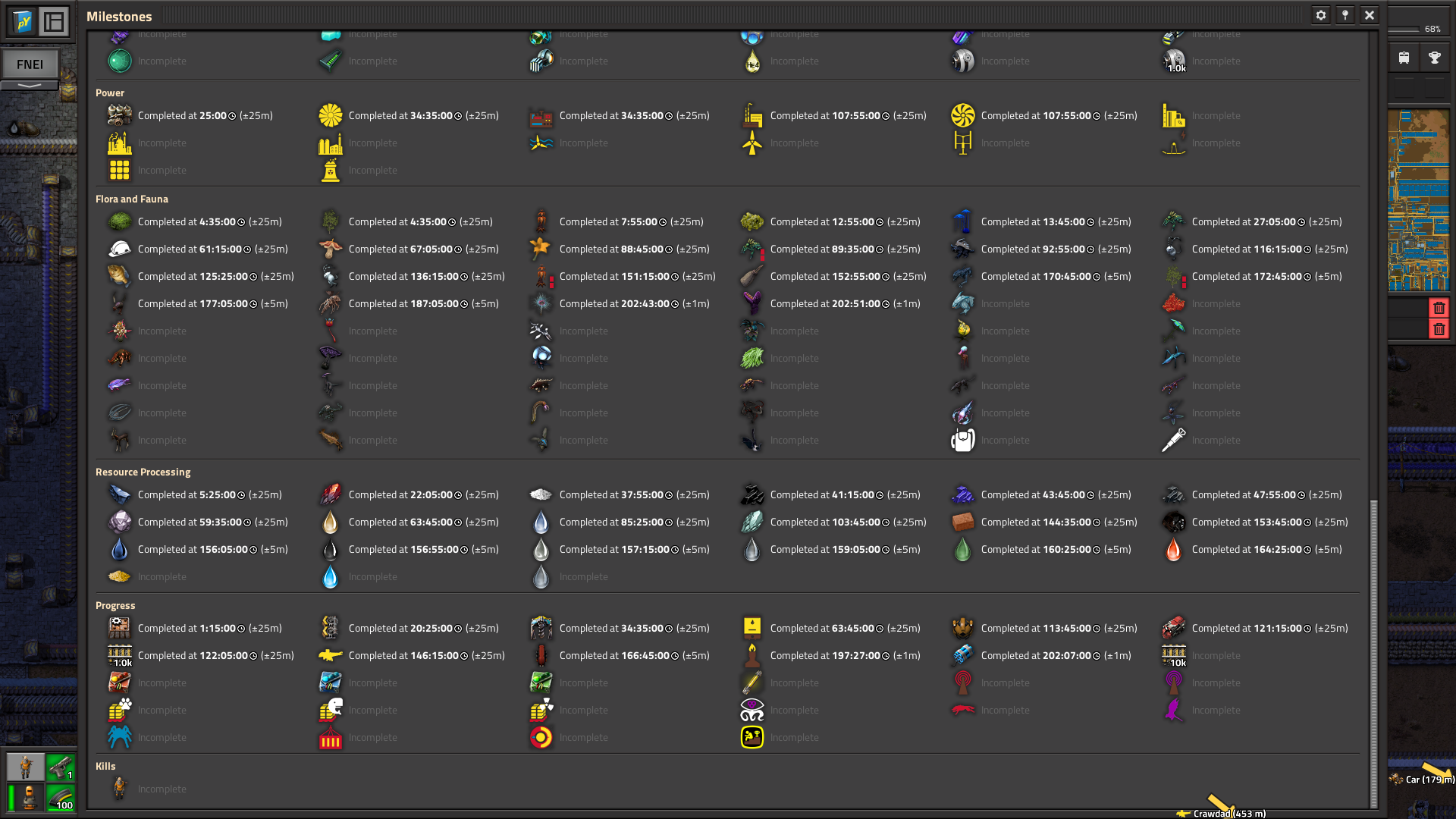The height and width of the screenshot is (819, 1456).
Task: Click the rails icon with 10k badge
Action: [x=1173, y=655]
